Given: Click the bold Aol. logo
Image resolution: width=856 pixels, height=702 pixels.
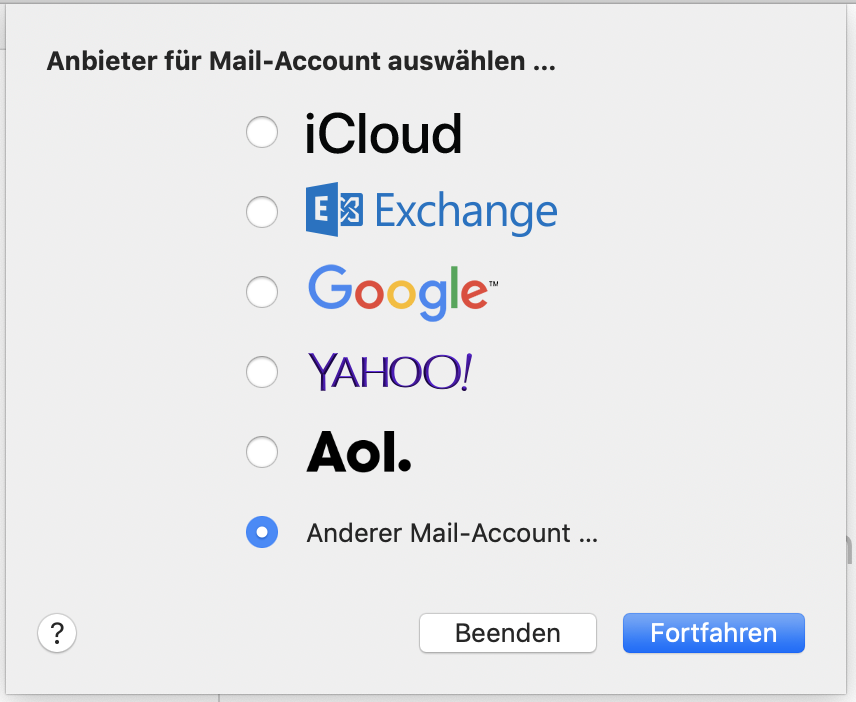Looking at the screenshot, I should click(x=358, y=453).
